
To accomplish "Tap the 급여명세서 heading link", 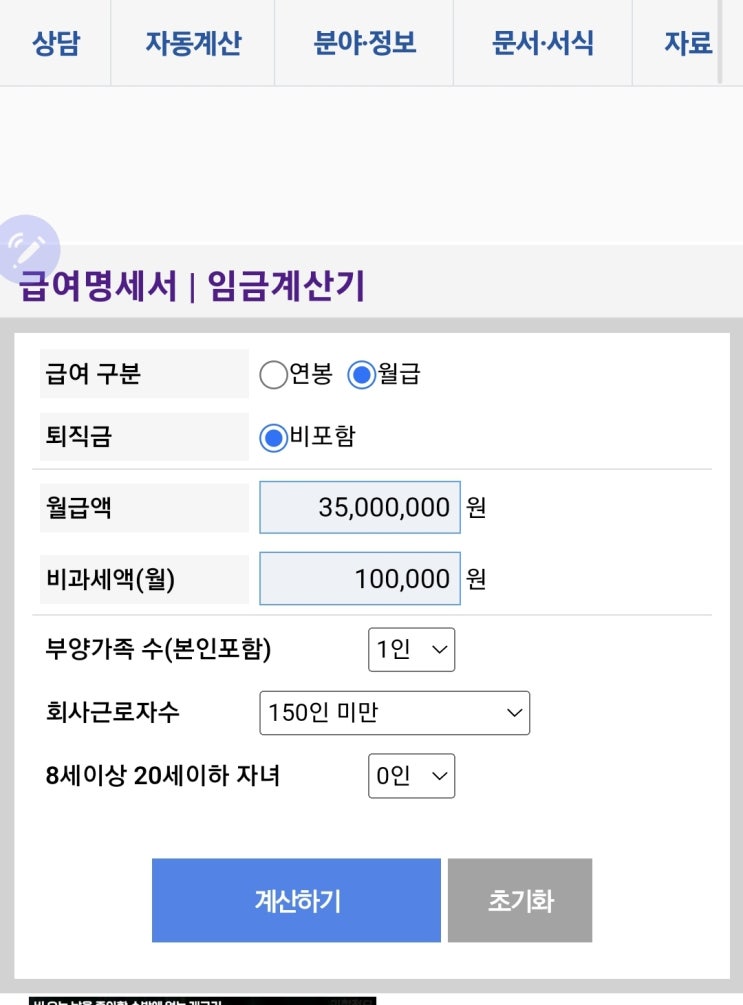I will pos(98,286).
